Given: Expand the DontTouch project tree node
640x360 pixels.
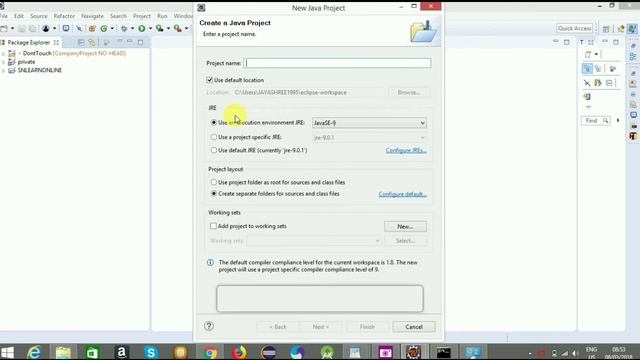Looking at the screenshot, I should pyautogui.click(x=3, y=53).
